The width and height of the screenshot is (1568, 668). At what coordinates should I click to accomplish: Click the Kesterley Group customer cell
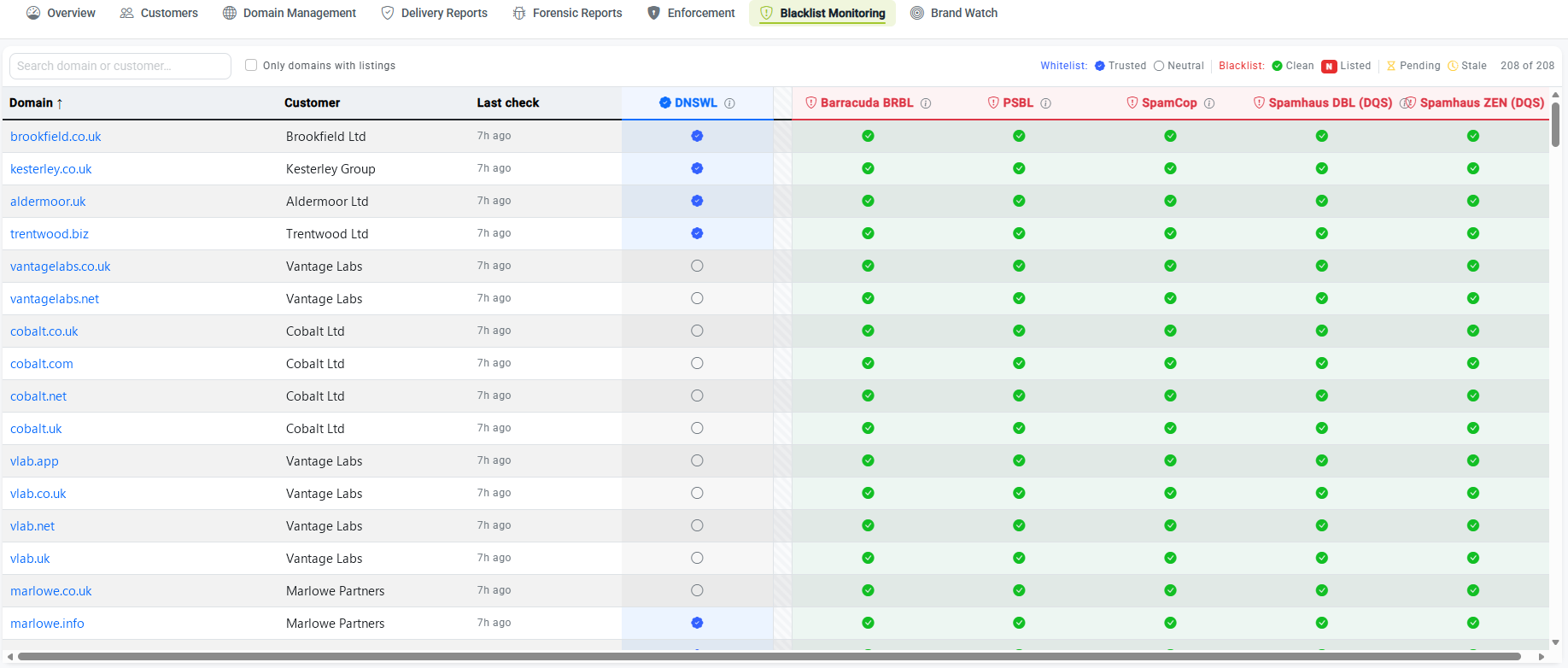(331, 169)
